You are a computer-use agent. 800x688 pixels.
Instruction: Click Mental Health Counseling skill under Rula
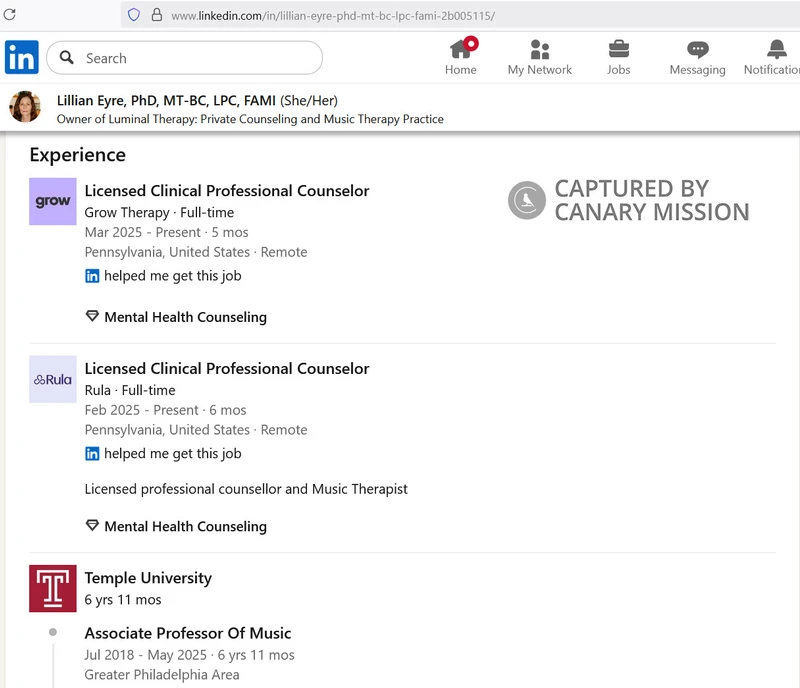(185, 526)
